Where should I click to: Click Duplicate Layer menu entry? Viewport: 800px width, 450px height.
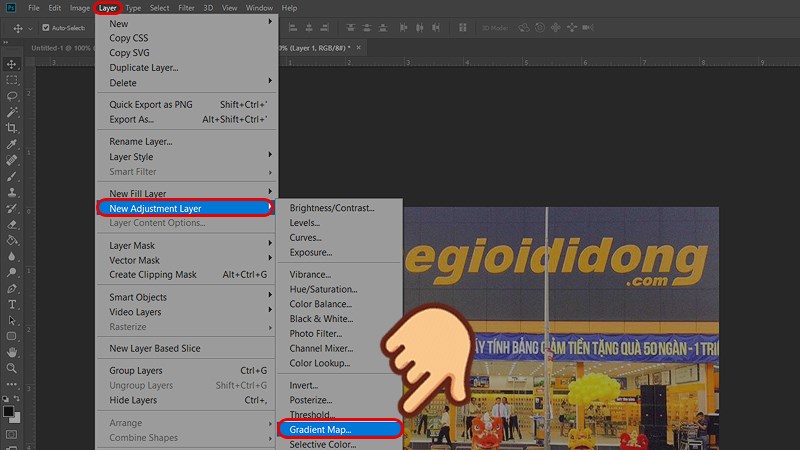[143, 67]
